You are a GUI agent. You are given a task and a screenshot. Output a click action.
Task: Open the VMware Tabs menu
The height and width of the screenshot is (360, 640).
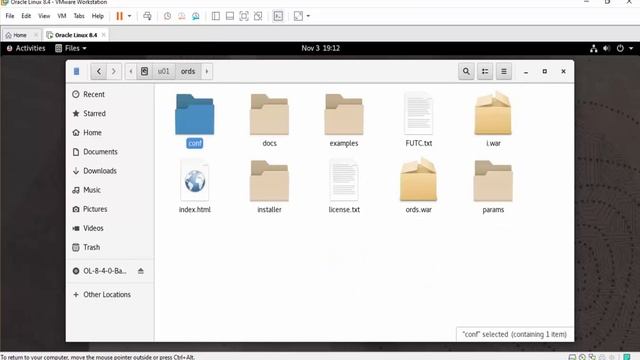tap(79, 16)
